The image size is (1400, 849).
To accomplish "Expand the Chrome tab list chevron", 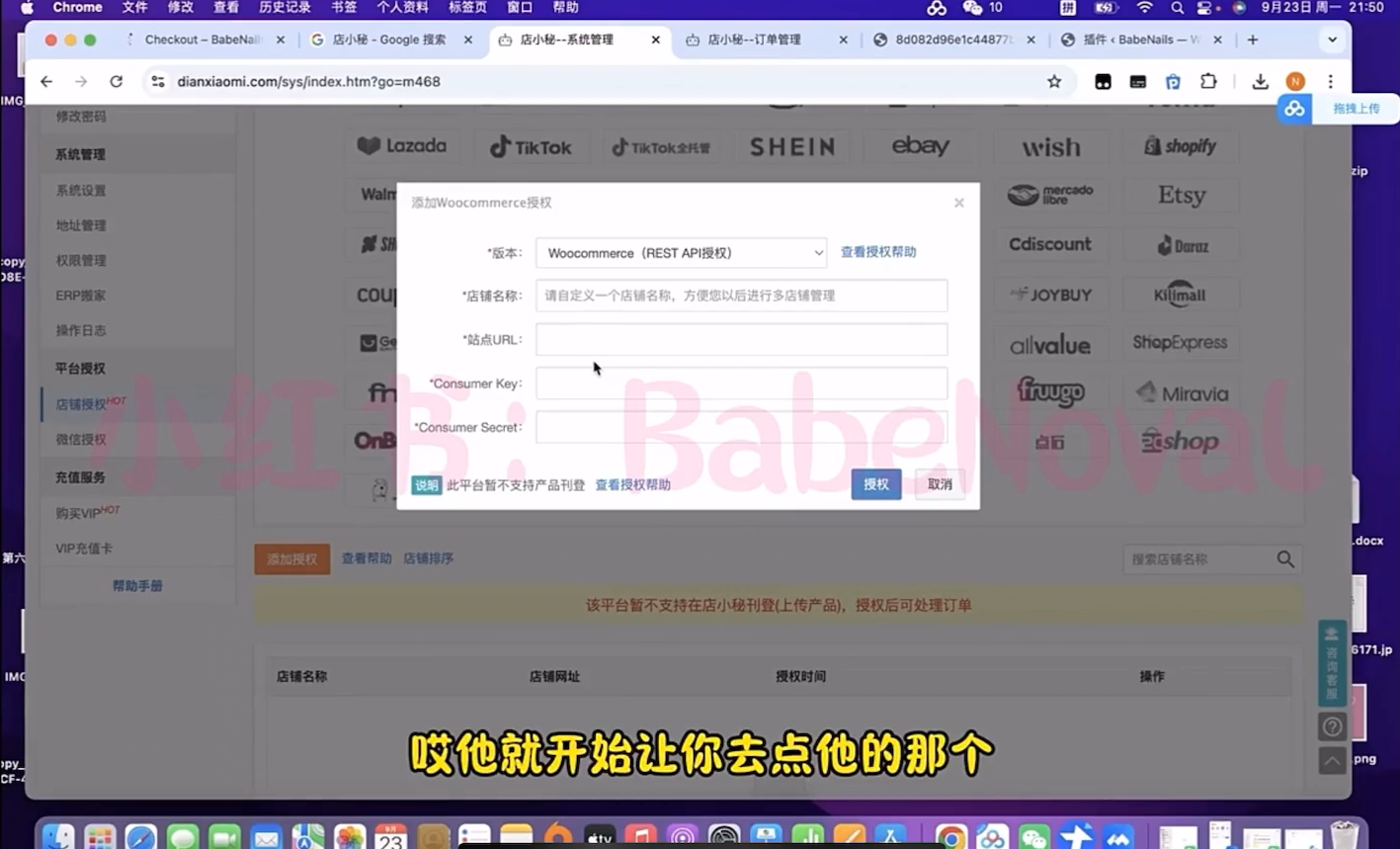I will 1332,41.
